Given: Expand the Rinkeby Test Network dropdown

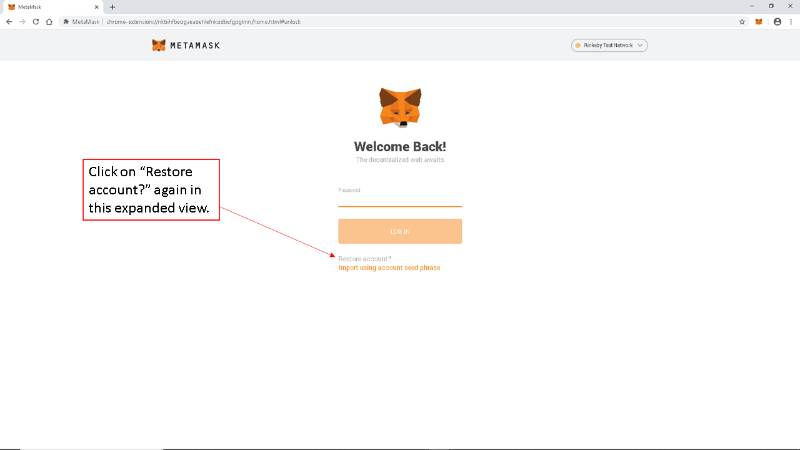Looking at the screenshot, I should (609, 45).
